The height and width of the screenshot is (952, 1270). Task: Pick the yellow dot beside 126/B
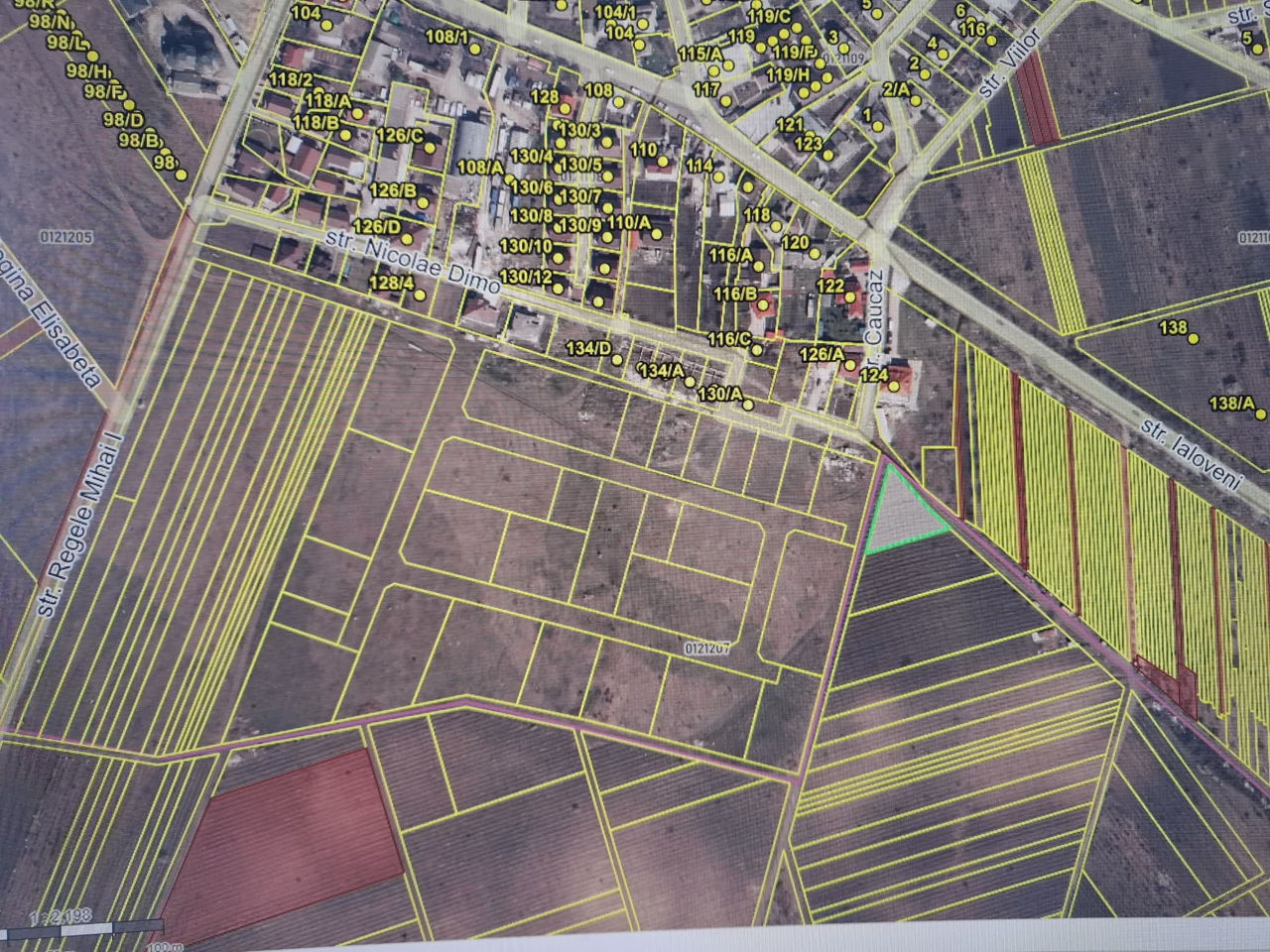tap(423, 202)
